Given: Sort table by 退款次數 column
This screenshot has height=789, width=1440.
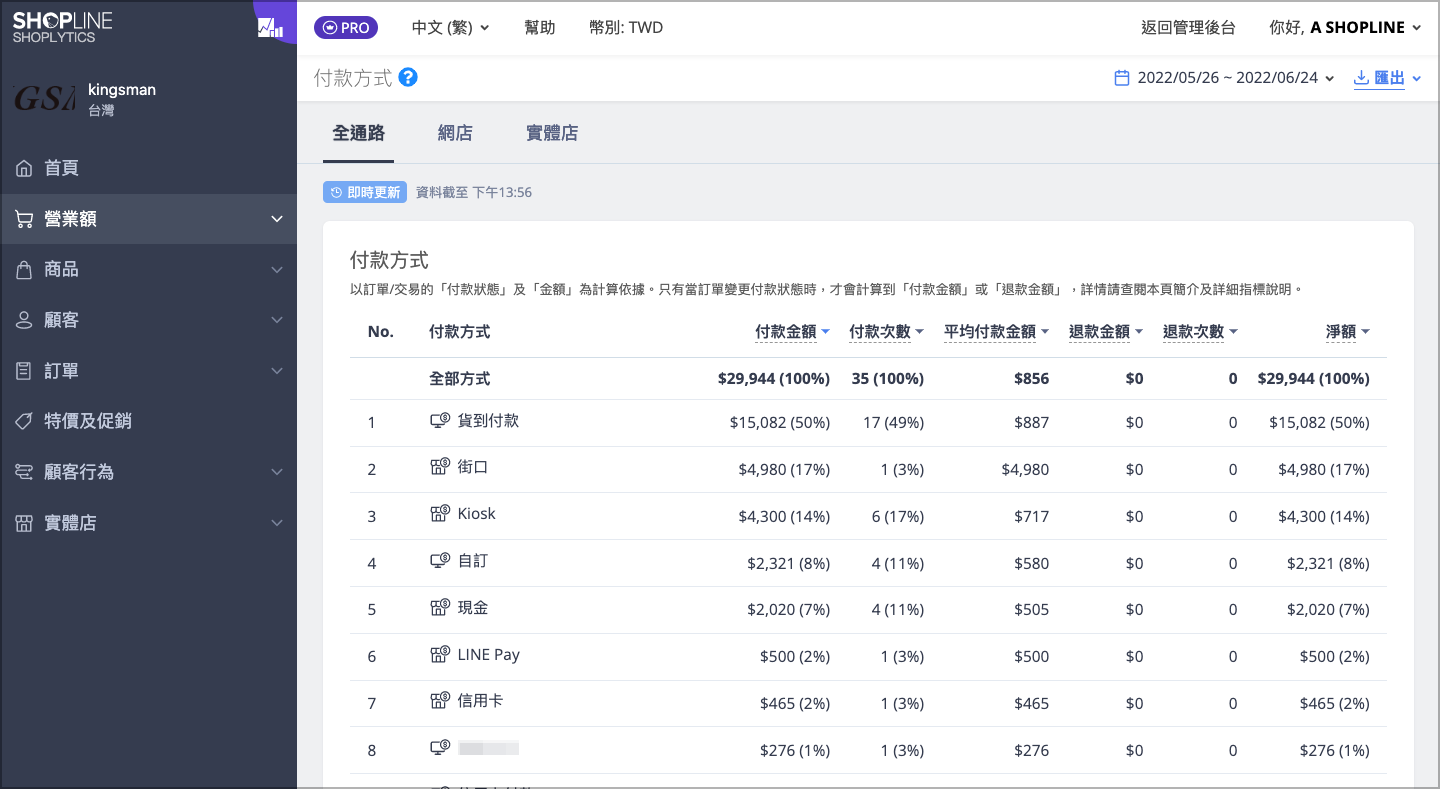Looking at the screenshot, I should tap(1200, 332).
